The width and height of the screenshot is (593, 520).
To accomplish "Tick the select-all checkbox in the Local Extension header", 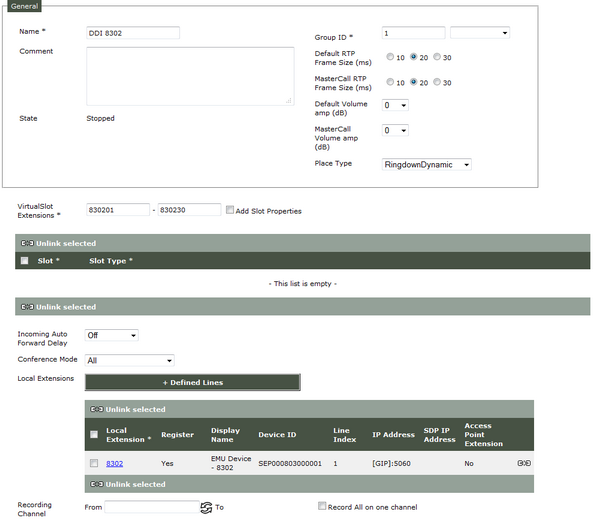I will click(x=94, y=435).
